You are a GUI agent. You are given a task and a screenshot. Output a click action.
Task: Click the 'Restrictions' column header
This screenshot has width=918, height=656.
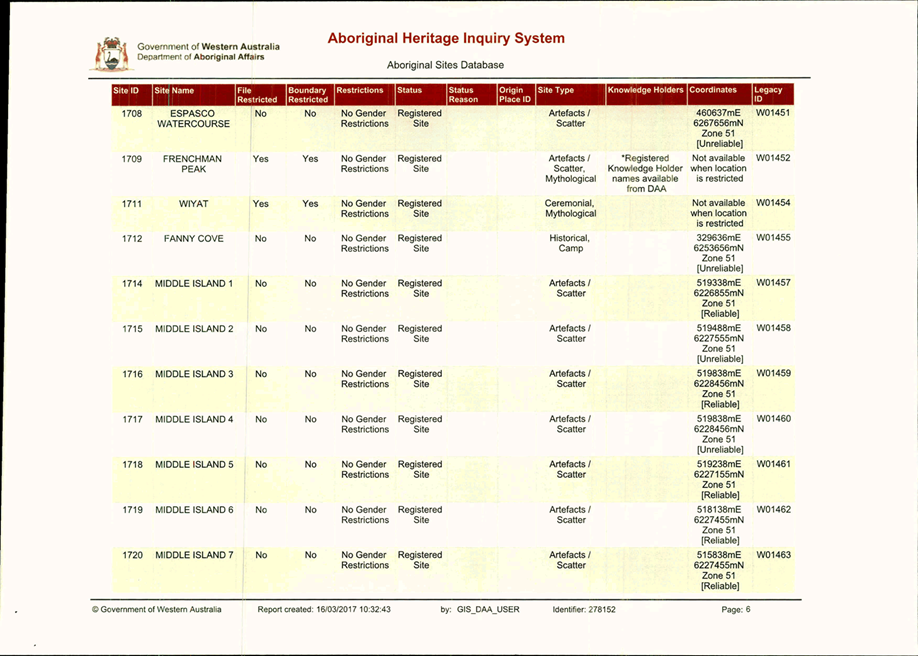point(364,95)
